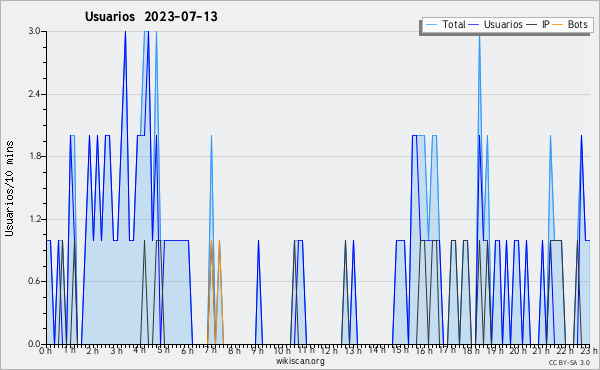
Task: Click the 'CC BY-SA 3.0' license text
Action: tap(569, 363)
